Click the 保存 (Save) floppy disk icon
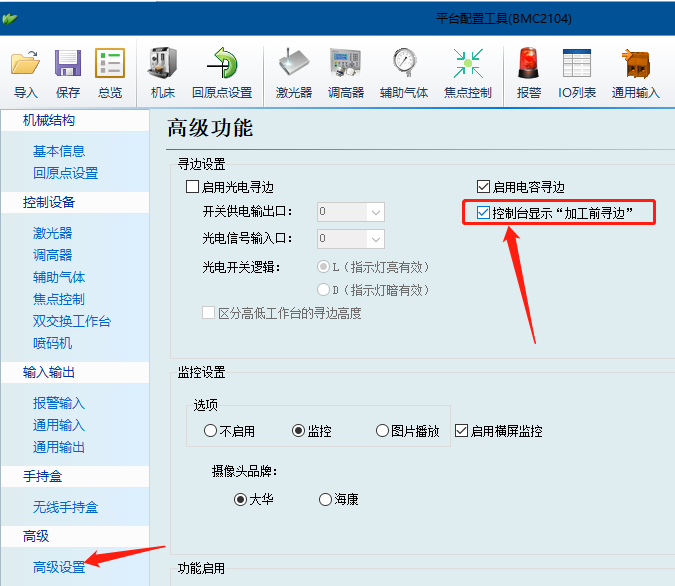This screenshot has height=586, width=675. 68,63
